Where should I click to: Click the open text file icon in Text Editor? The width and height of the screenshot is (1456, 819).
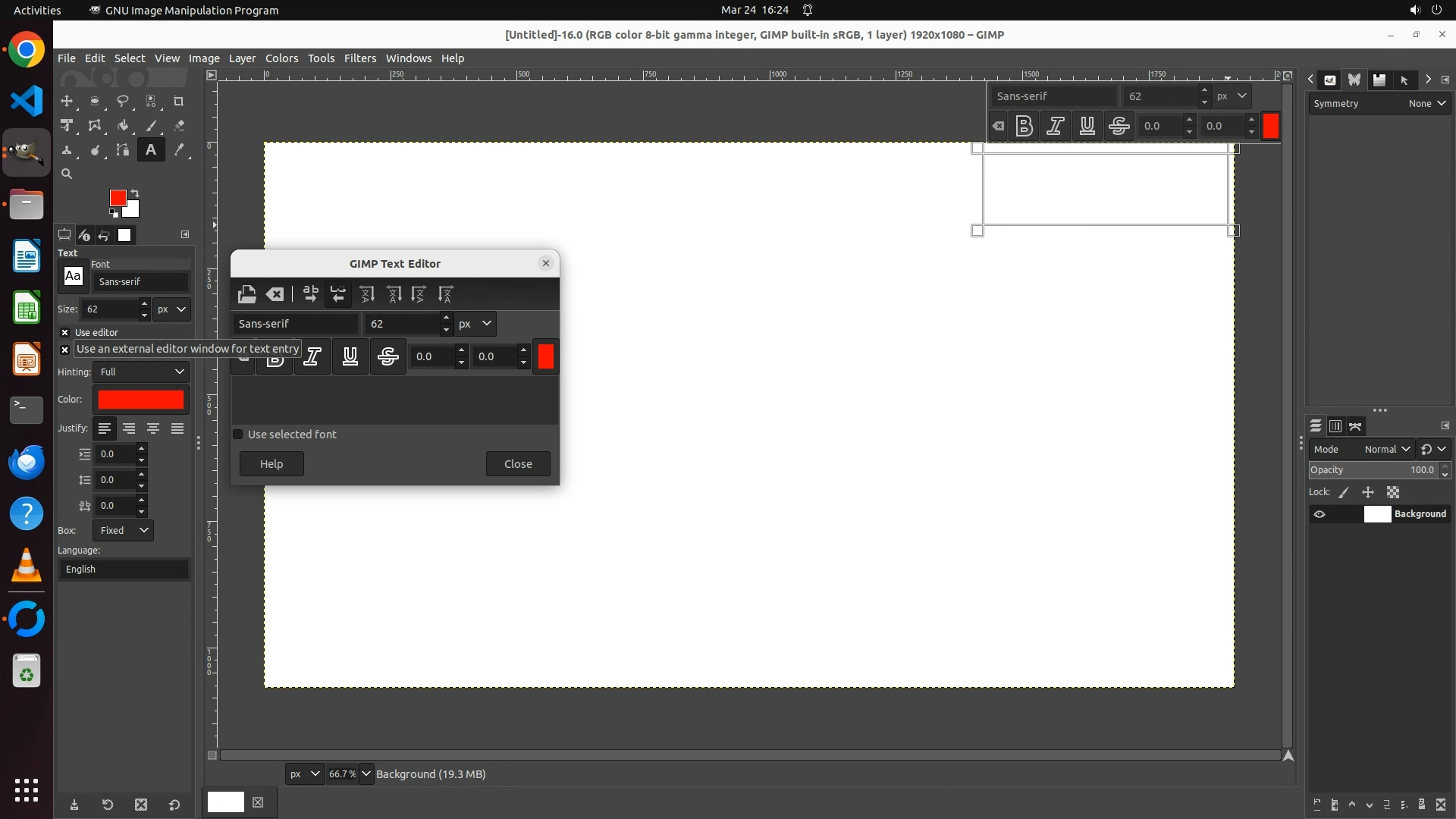click(246, 294)
